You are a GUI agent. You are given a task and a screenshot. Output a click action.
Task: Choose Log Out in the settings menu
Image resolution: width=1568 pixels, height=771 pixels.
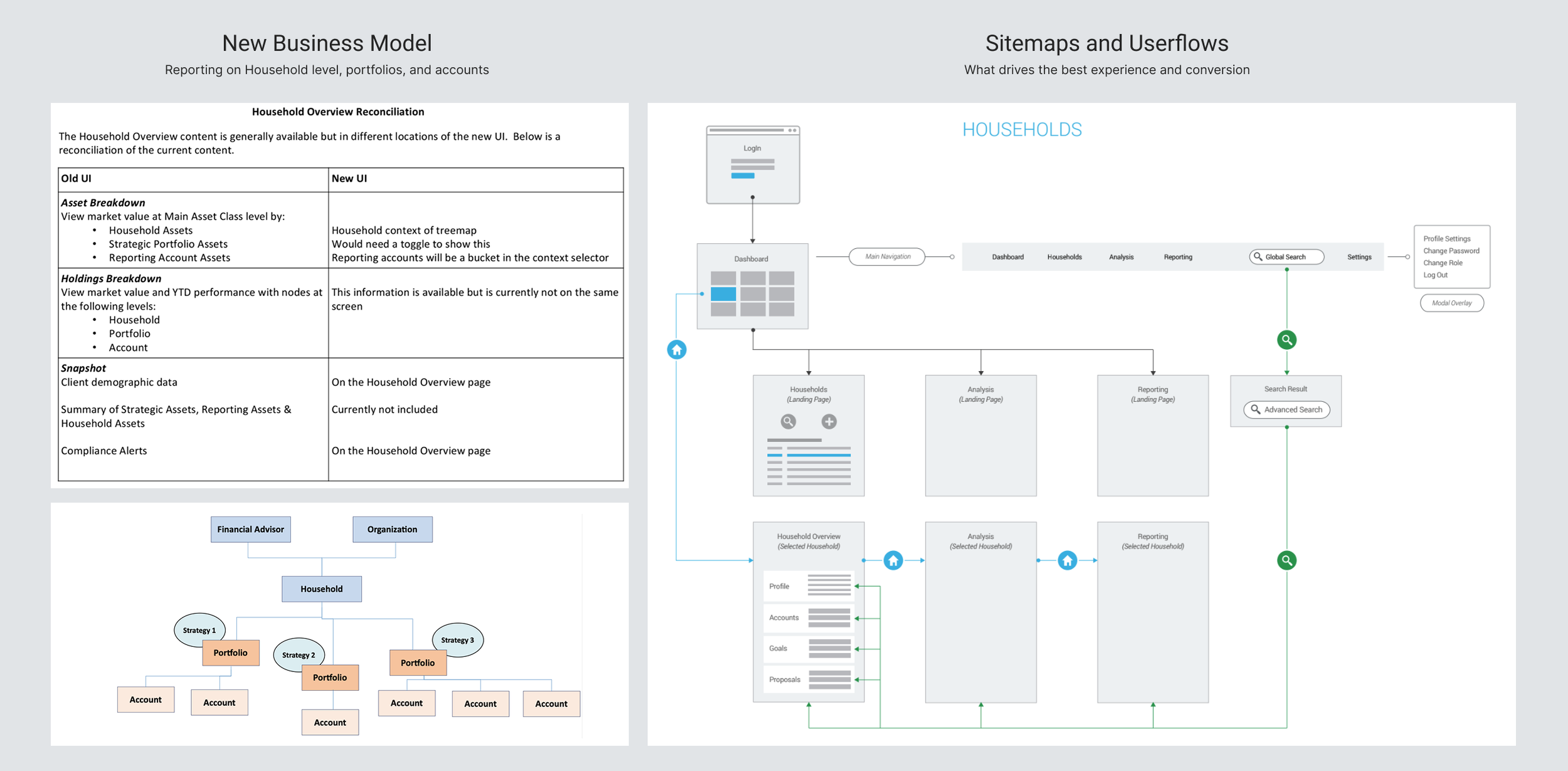1435,275
